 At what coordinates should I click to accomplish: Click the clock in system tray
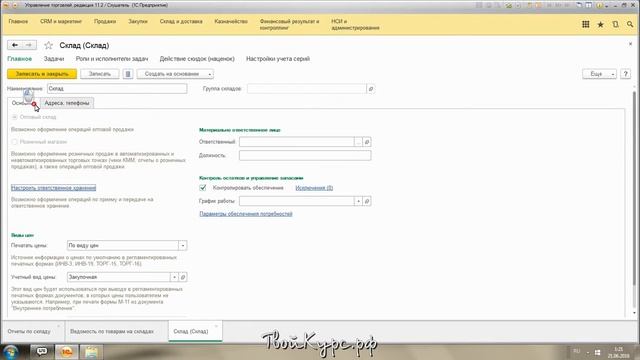(618, 353)
